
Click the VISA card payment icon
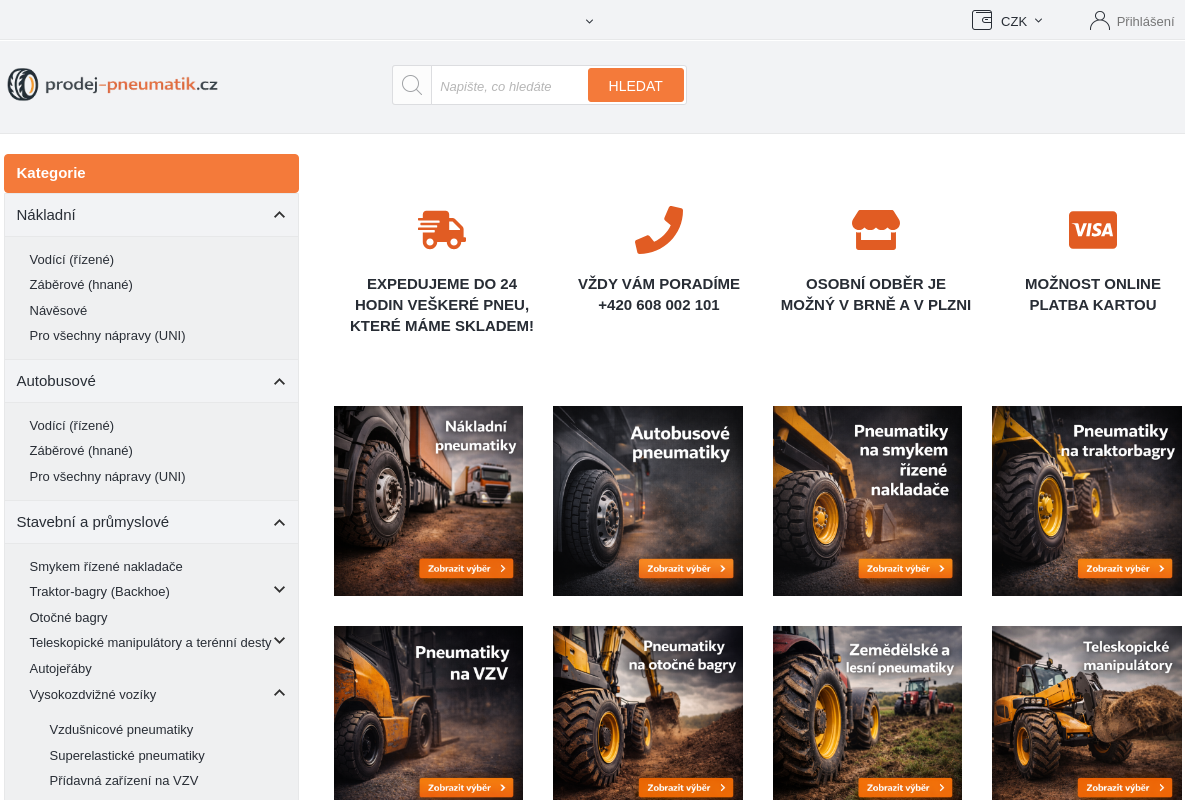pos(1092,230)
